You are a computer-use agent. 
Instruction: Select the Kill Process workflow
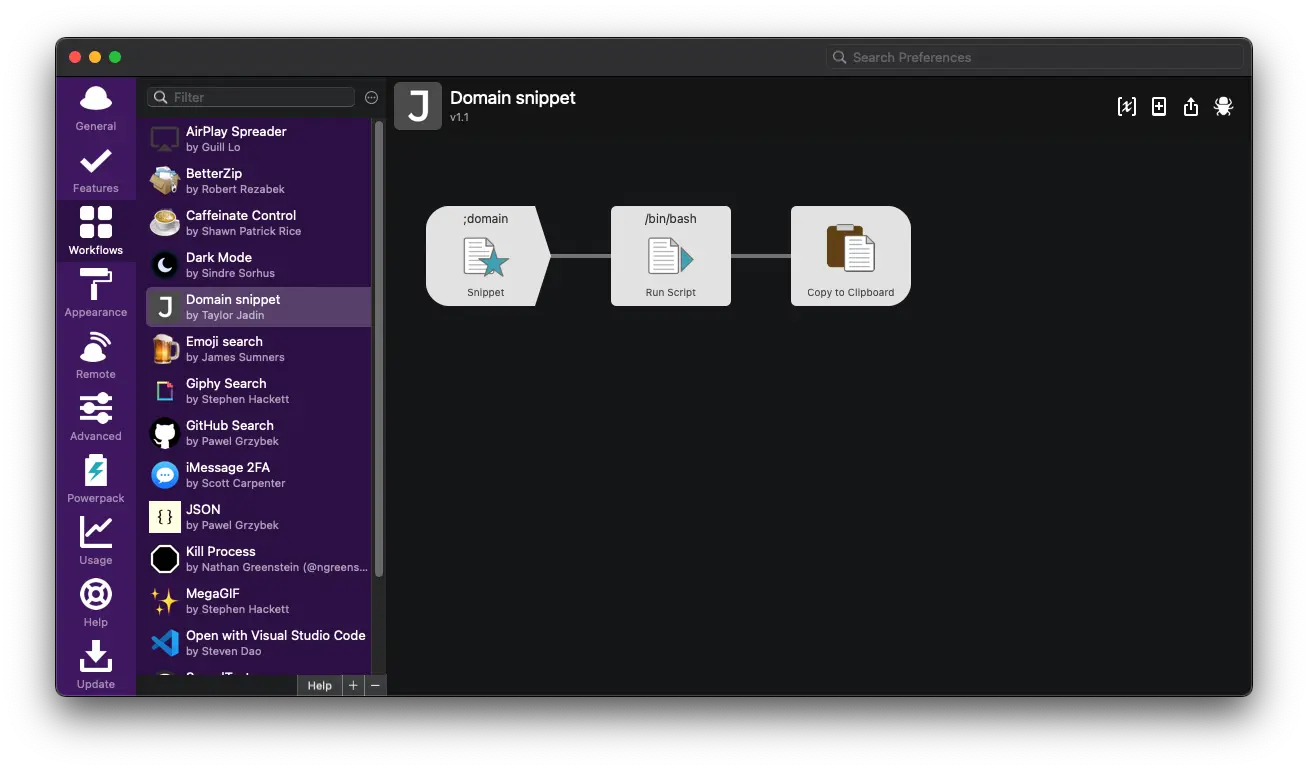point(258,559)
